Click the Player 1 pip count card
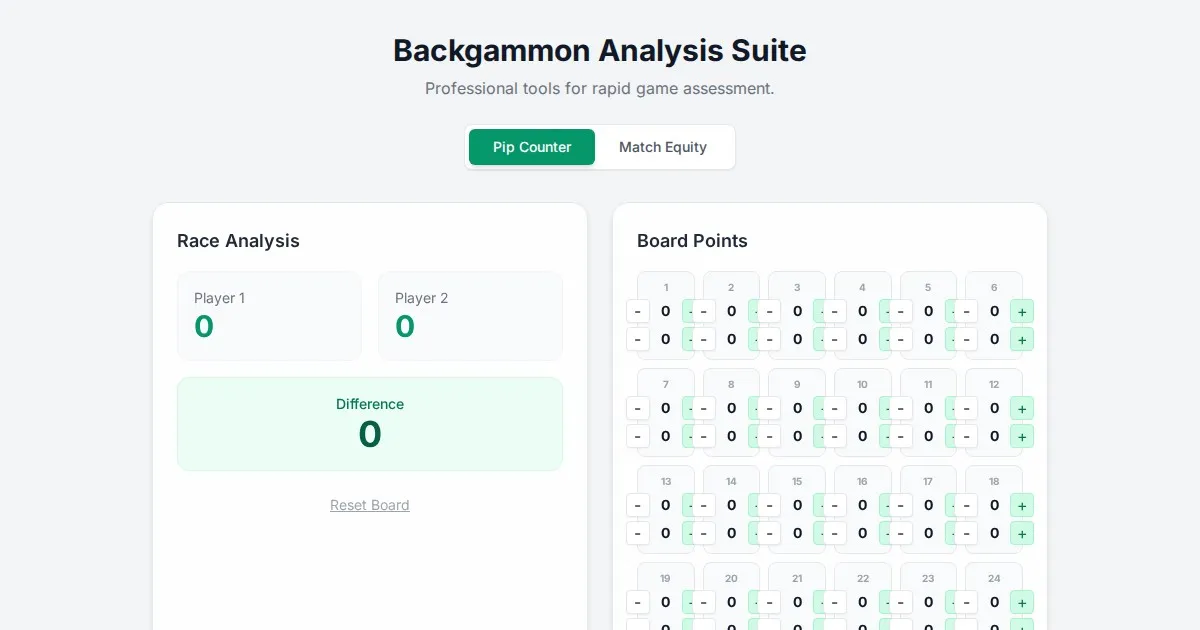This screenshot has height=630, width=1200. tap(269, 315)
